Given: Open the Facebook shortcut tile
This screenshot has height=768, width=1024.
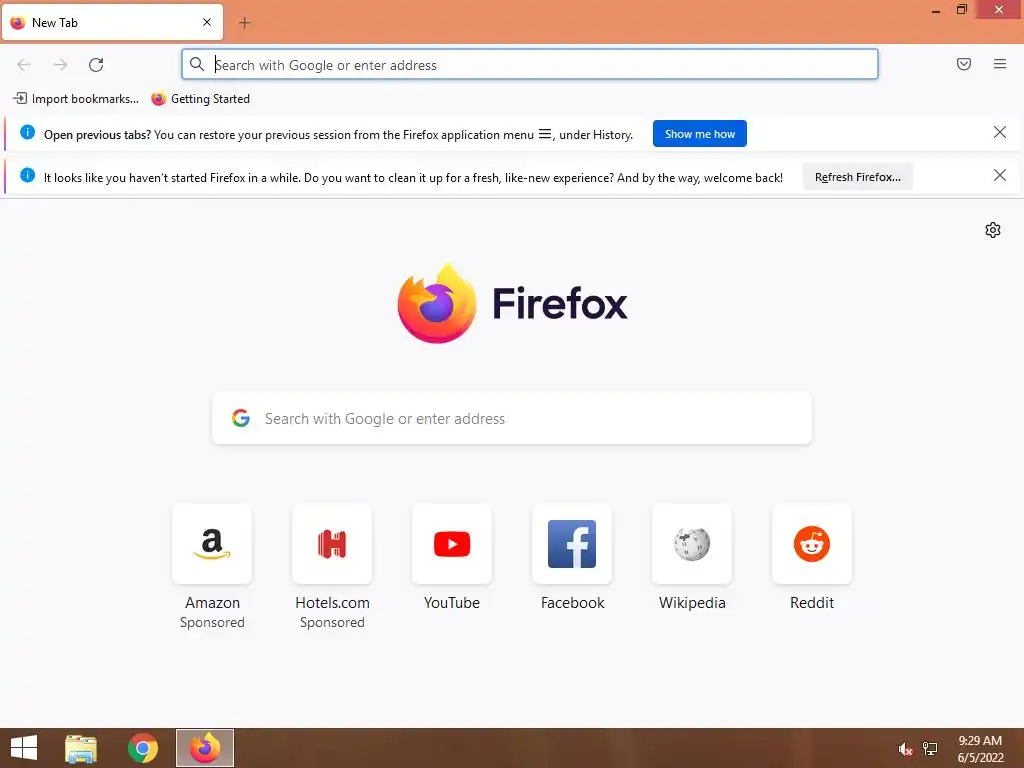Looking at the screenshot, I should (572, 544).
